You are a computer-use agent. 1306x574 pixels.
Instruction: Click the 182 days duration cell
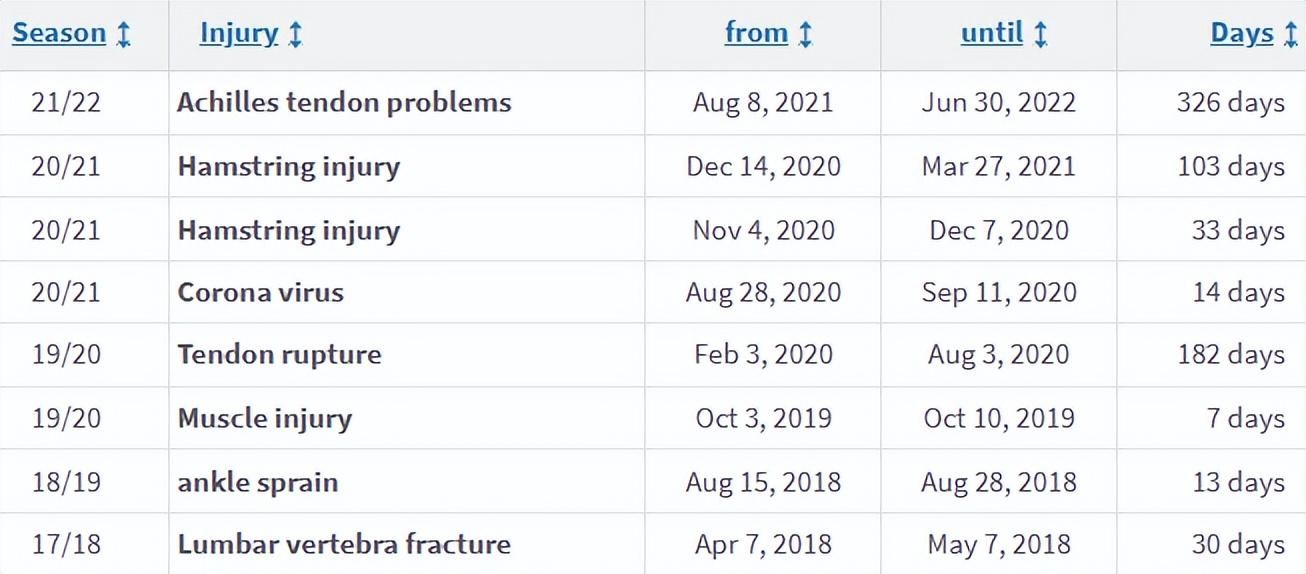1231,355
